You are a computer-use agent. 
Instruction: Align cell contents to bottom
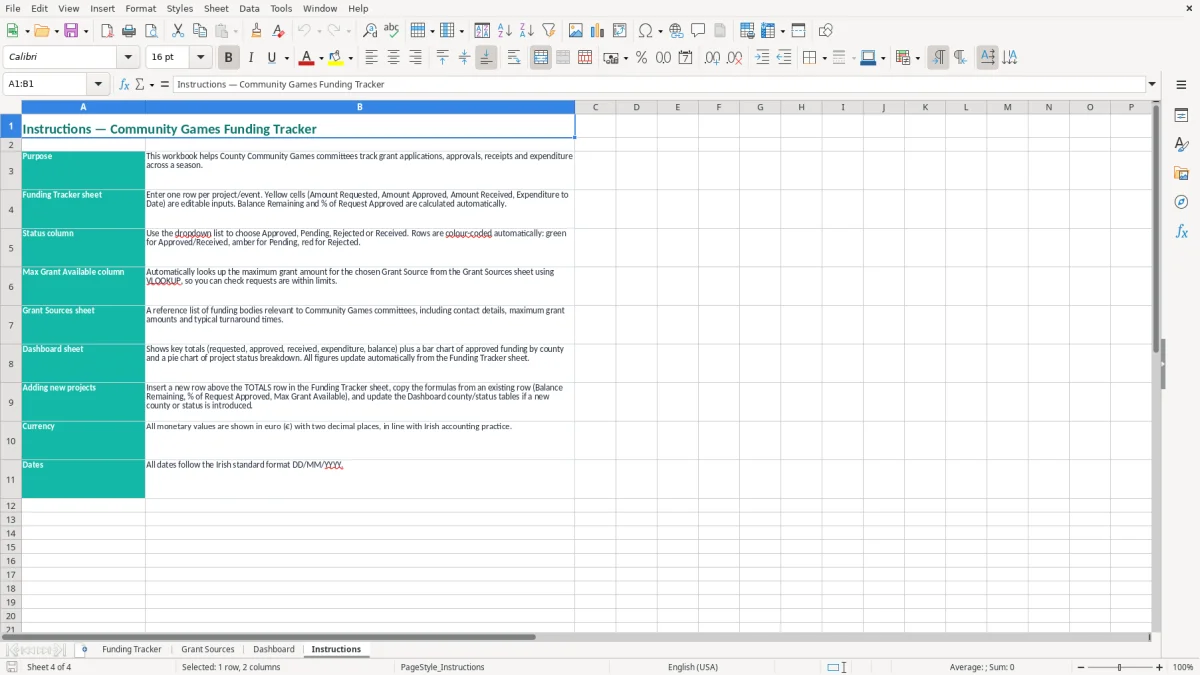[x=486, y=58]
